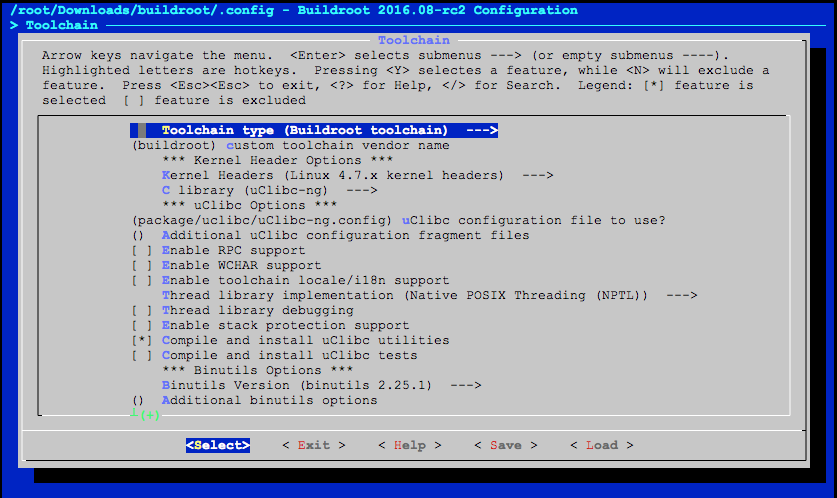This screenshot has height=498, width=837.
Task: Click the config file title text
Action: (x=294, y=10)
